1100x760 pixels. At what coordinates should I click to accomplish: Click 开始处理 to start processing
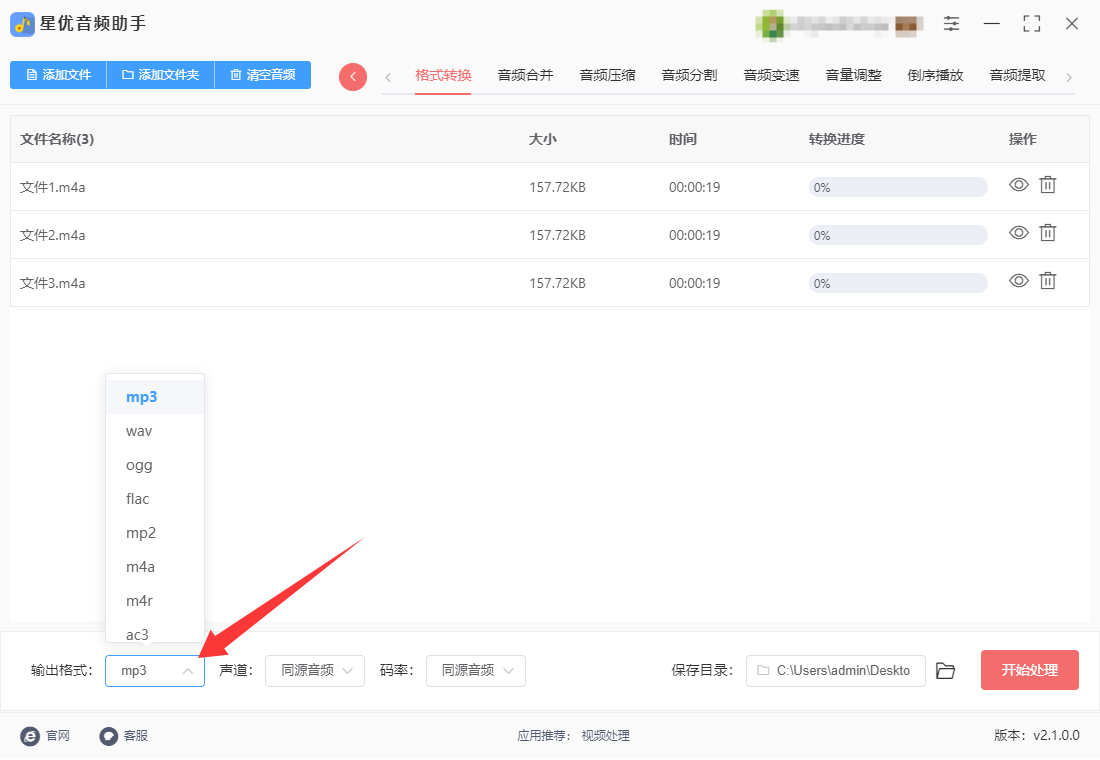tap(1029, 670)
